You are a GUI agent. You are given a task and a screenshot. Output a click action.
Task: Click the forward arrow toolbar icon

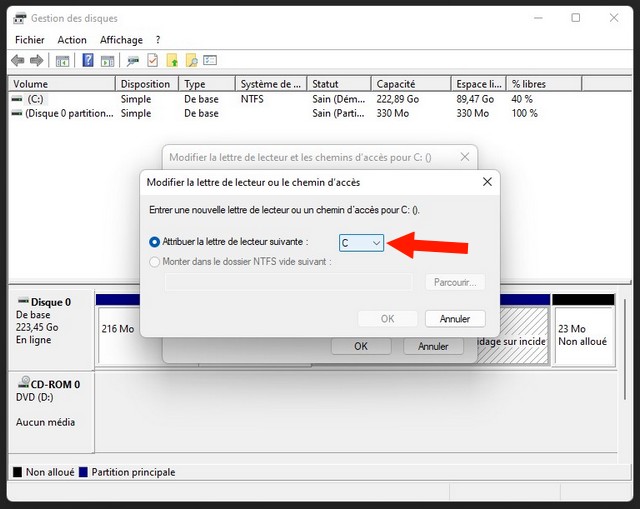point(36,61)
